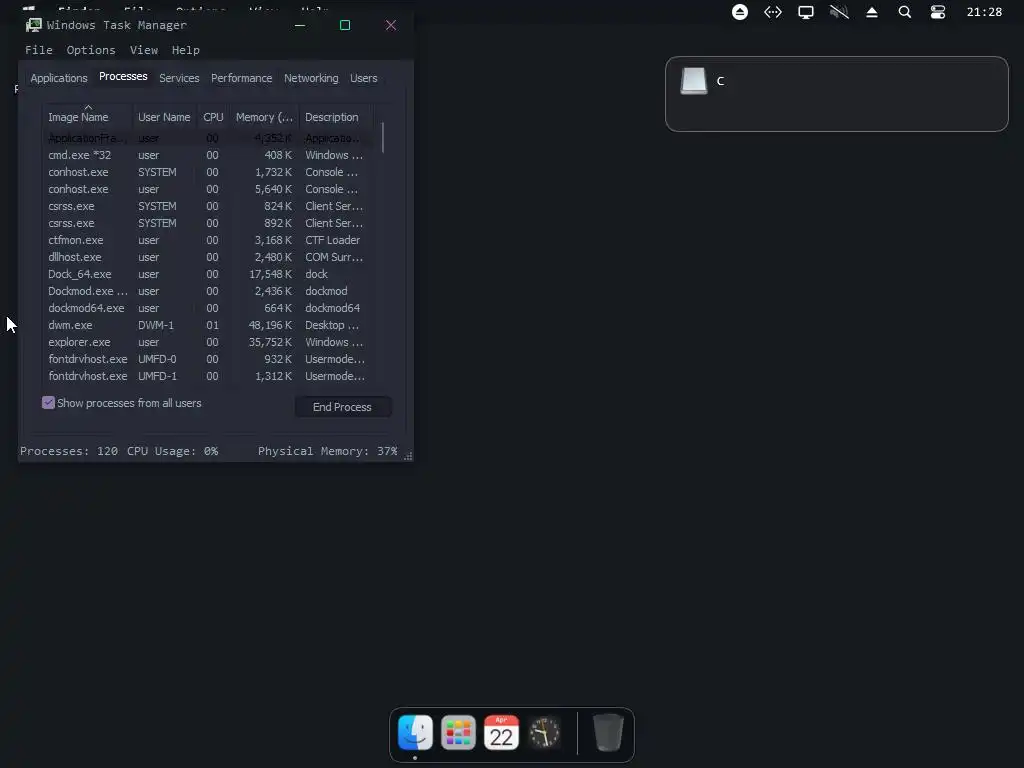This screenshot has width=1024, height=768.
Task: Select the fontdrvhost.exe UMFD-0 row
Action: [x=208, y=359]
